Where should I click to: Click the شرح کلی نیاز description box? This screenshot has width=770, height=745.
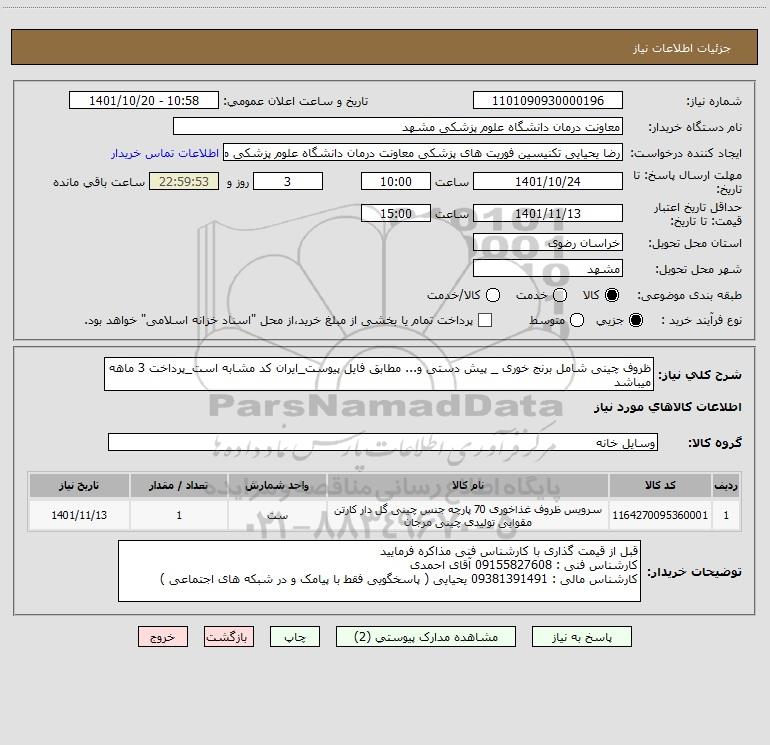(x=379, y=375)
